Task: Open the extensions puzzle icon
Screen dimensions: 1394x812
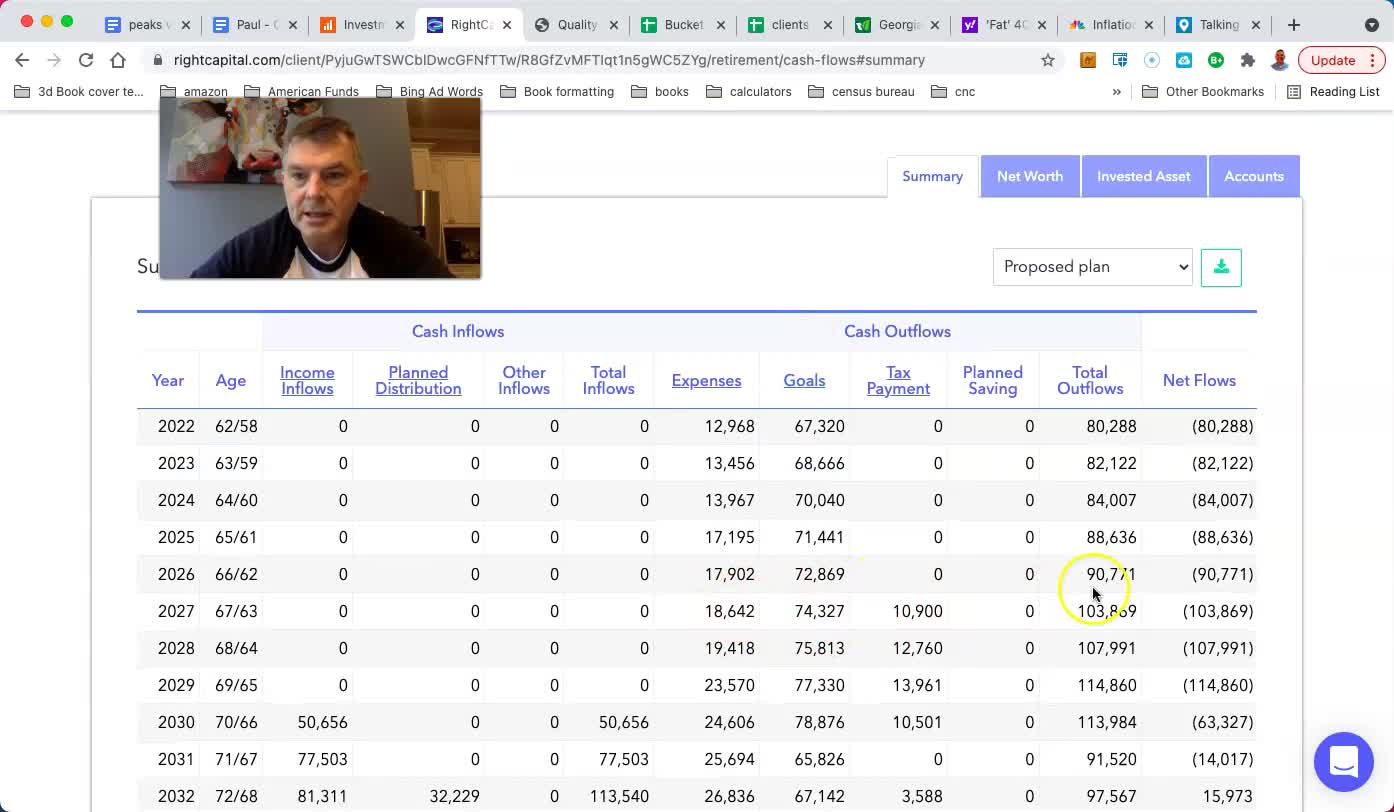Action: pyautogui.click(x=1247, y=60)
